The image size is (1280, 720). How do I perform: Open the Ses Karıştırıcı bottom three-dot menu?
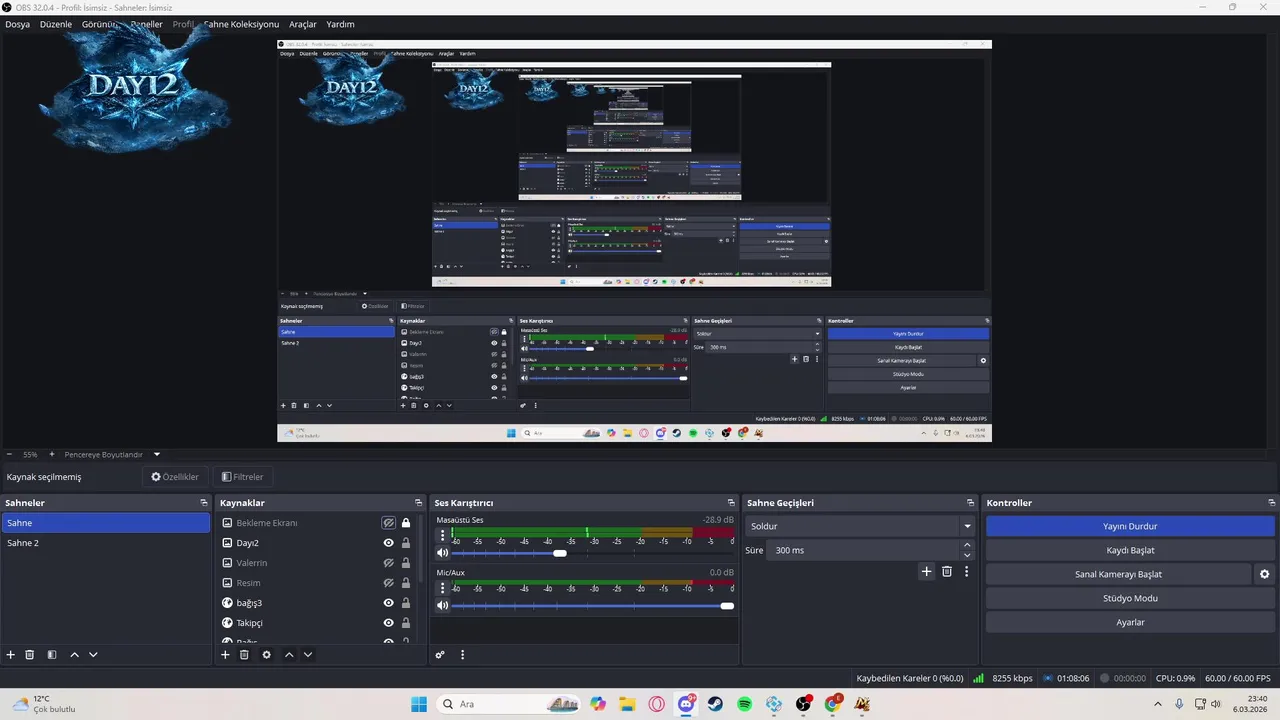pyautogui.click(x=462, y=654)
